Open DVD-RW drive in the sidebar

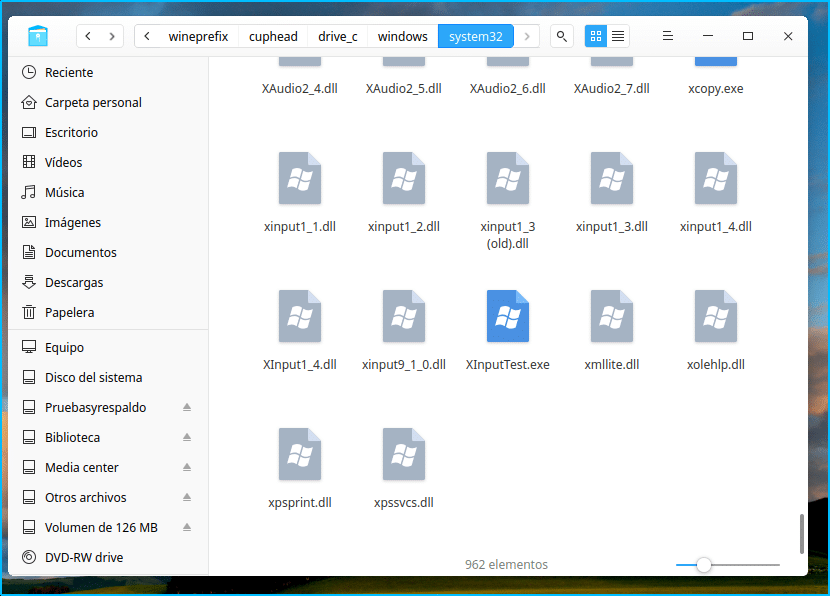(x=108, y=557)
